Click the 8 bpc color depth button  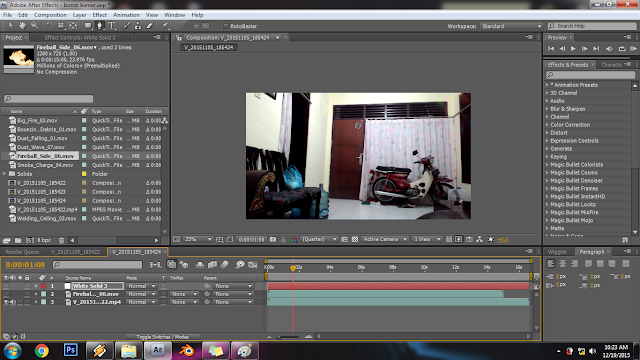[x=44, y=240]
